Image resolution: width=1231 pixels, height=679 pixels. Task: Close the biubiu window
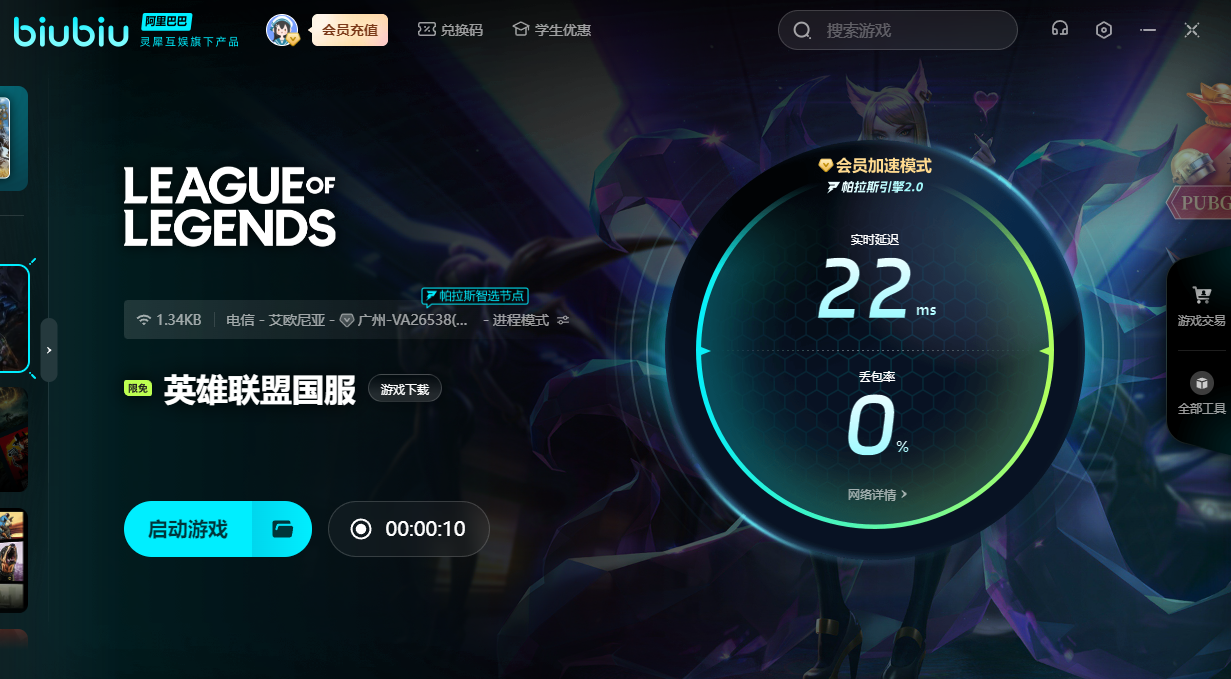pos(1192,30)
